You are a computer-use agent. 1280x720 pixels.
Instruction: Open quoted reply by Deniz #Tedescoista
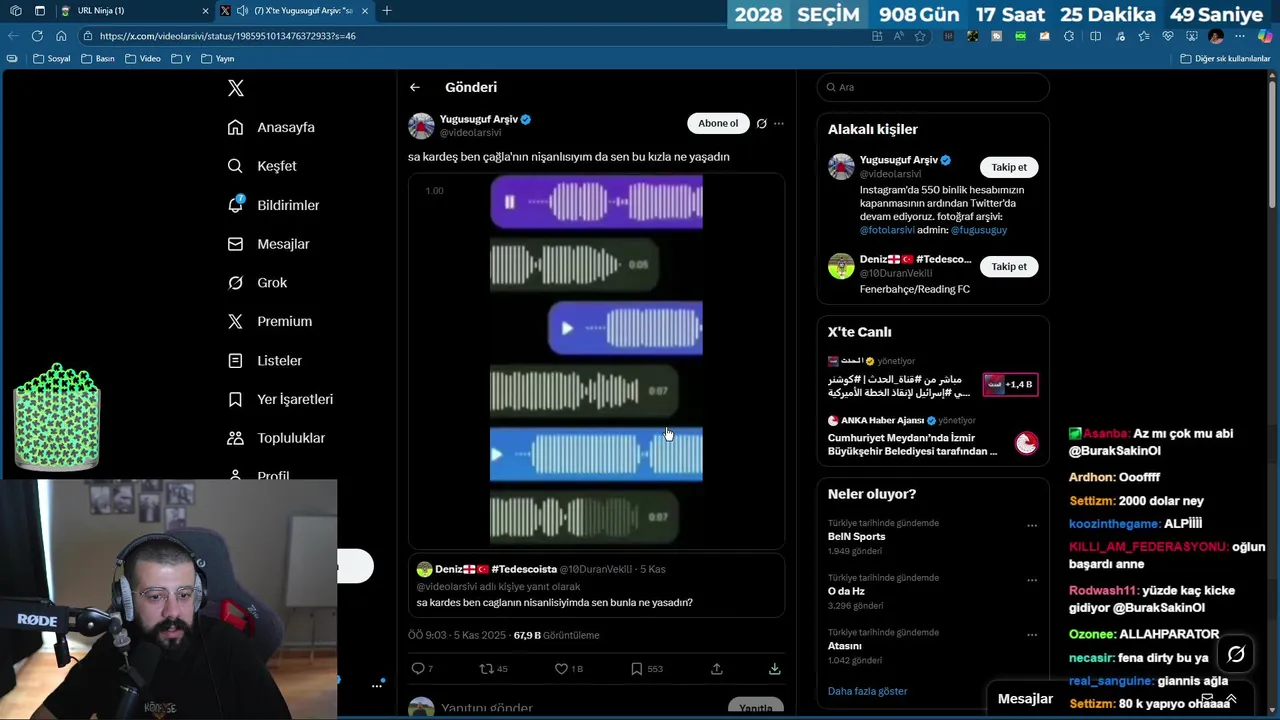point(596,586)
